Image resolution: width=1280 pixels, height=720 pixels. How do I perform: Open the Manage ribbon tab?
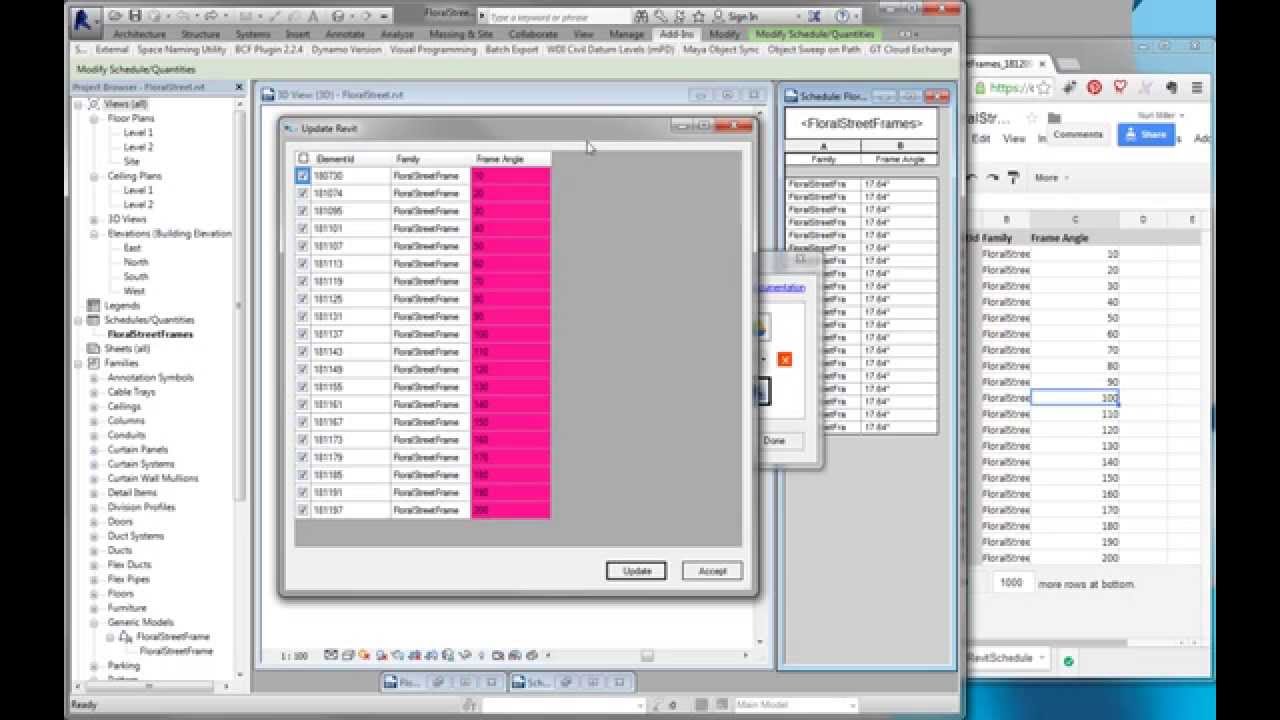(x=627, y=34)
